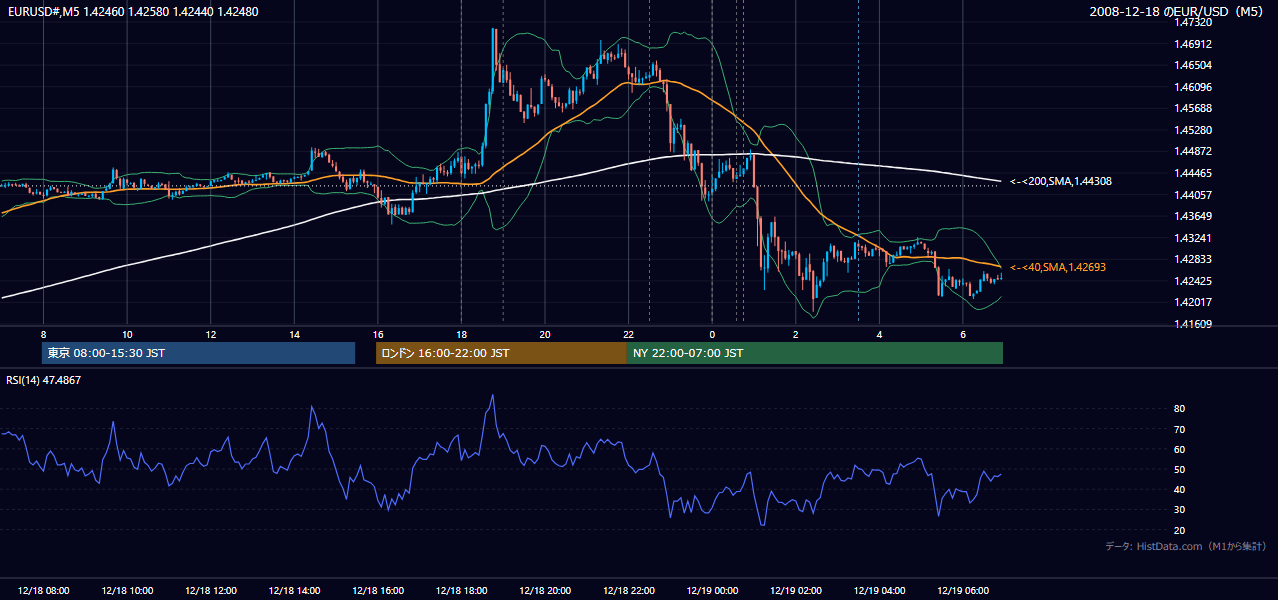Click the 200 SMA 1.44308 label
The width and height of the screenshot is (1278, 600).
1060,181
